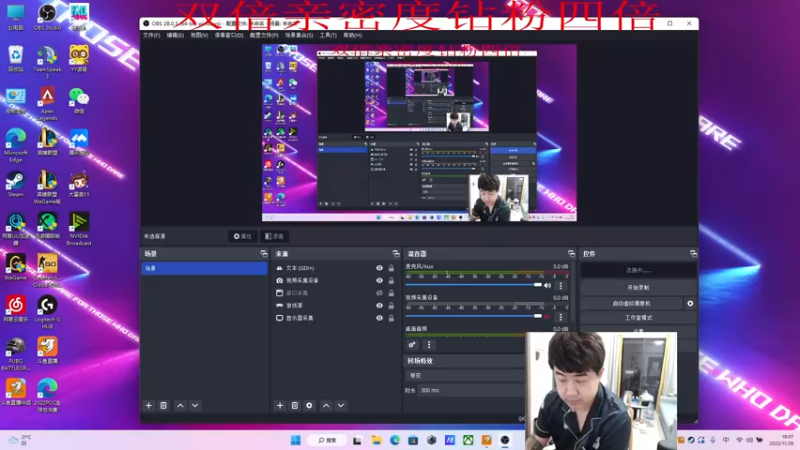Unmute the 视频采集设备 audio channel
This screenshot has height=450, width=800.
[547, 317]
